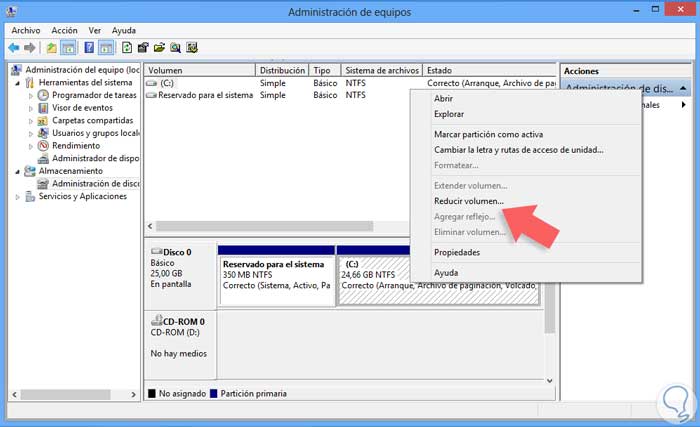
Task: Toggle the Action pane toolbar icon
Action: coord(106,48)
